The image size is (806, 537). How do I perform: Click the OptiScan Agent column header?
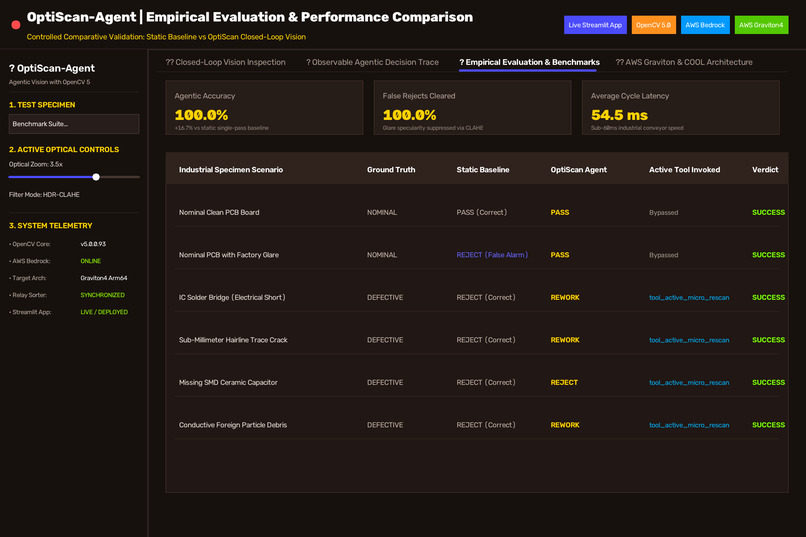point(578,170)
